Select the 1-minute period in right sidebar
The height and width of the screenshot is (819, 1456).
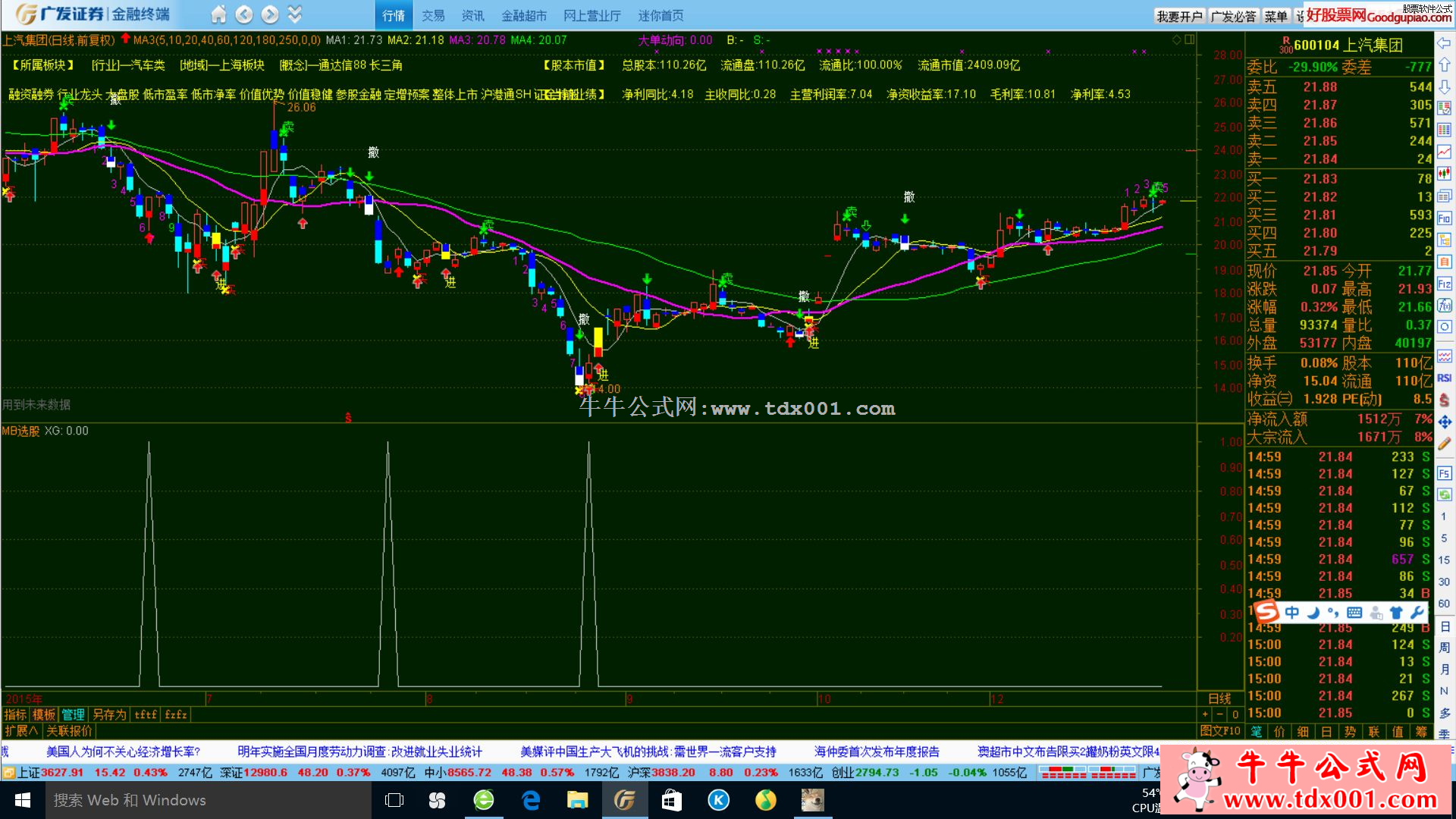(x=1444, y=516)
